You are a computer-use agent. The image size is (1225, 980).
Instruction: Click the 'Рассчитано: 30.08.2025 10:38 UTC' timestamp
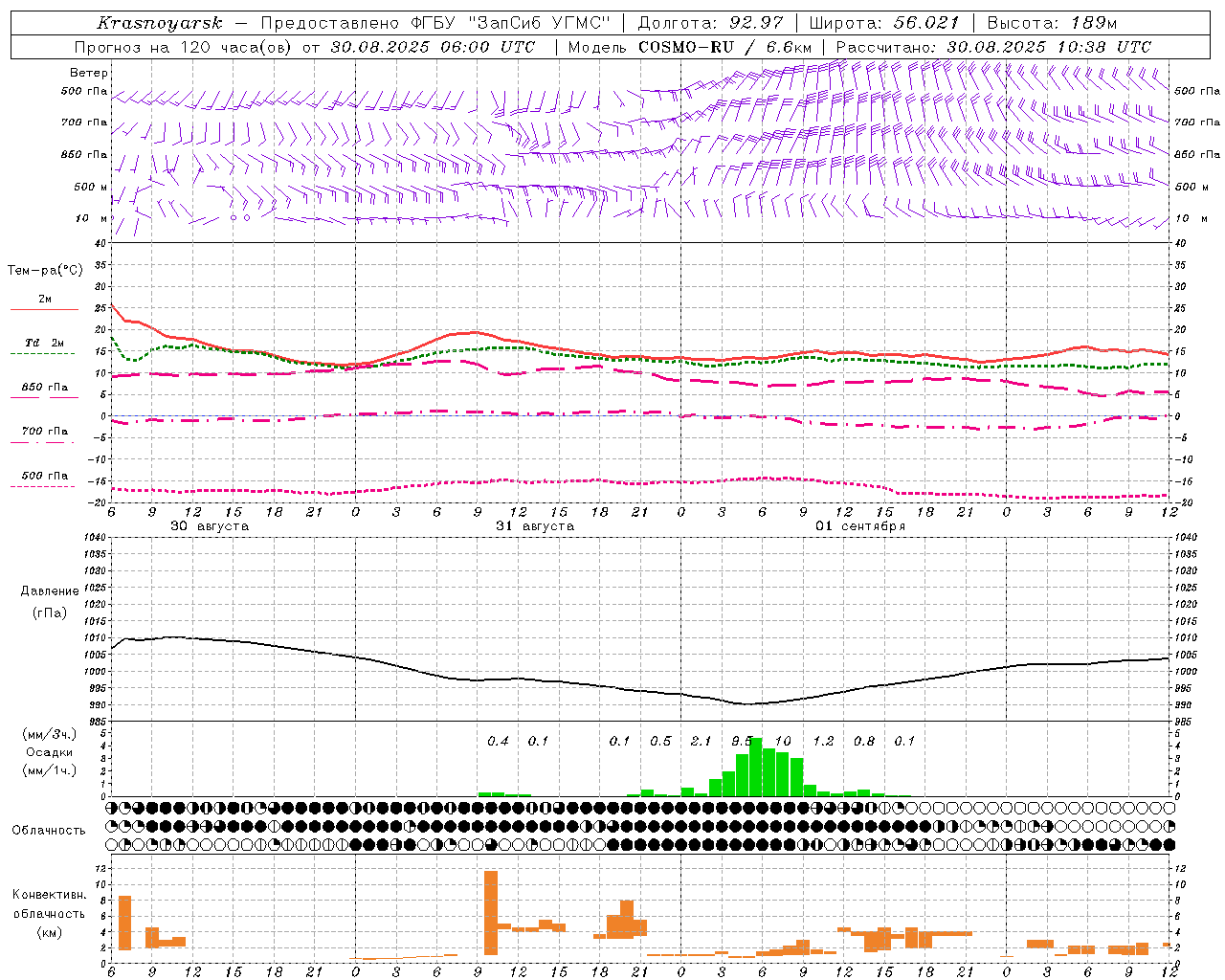point(993,47)
